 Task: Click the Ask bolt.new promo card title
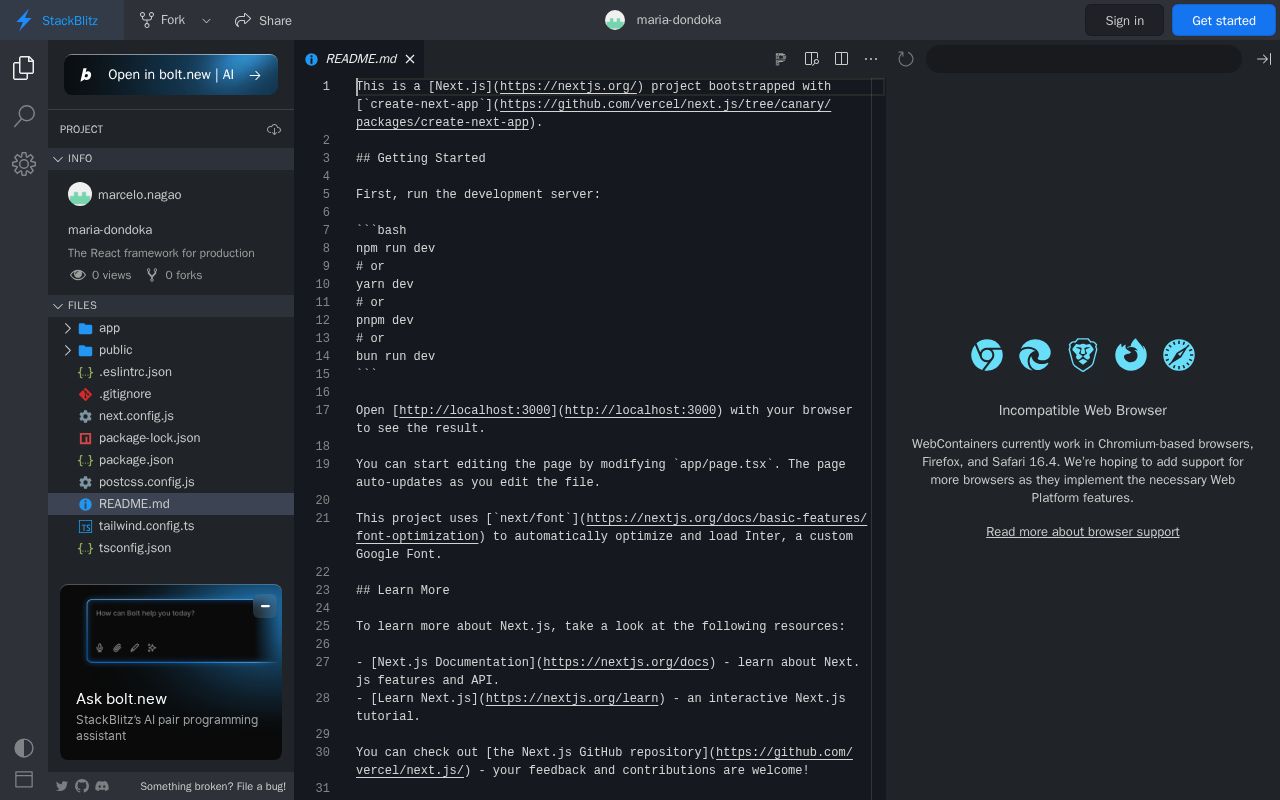point(121,699)
